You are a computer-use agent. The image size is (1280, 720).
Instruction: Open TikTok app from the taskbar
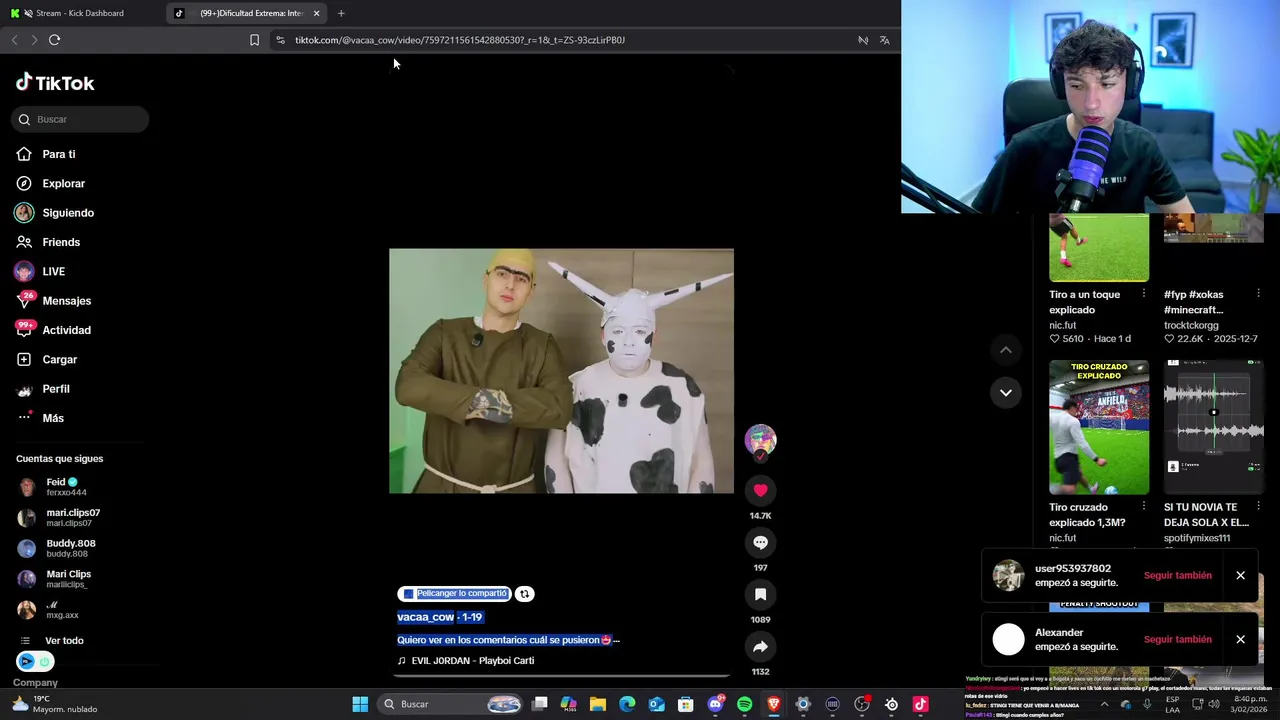(x=920, y=704)
